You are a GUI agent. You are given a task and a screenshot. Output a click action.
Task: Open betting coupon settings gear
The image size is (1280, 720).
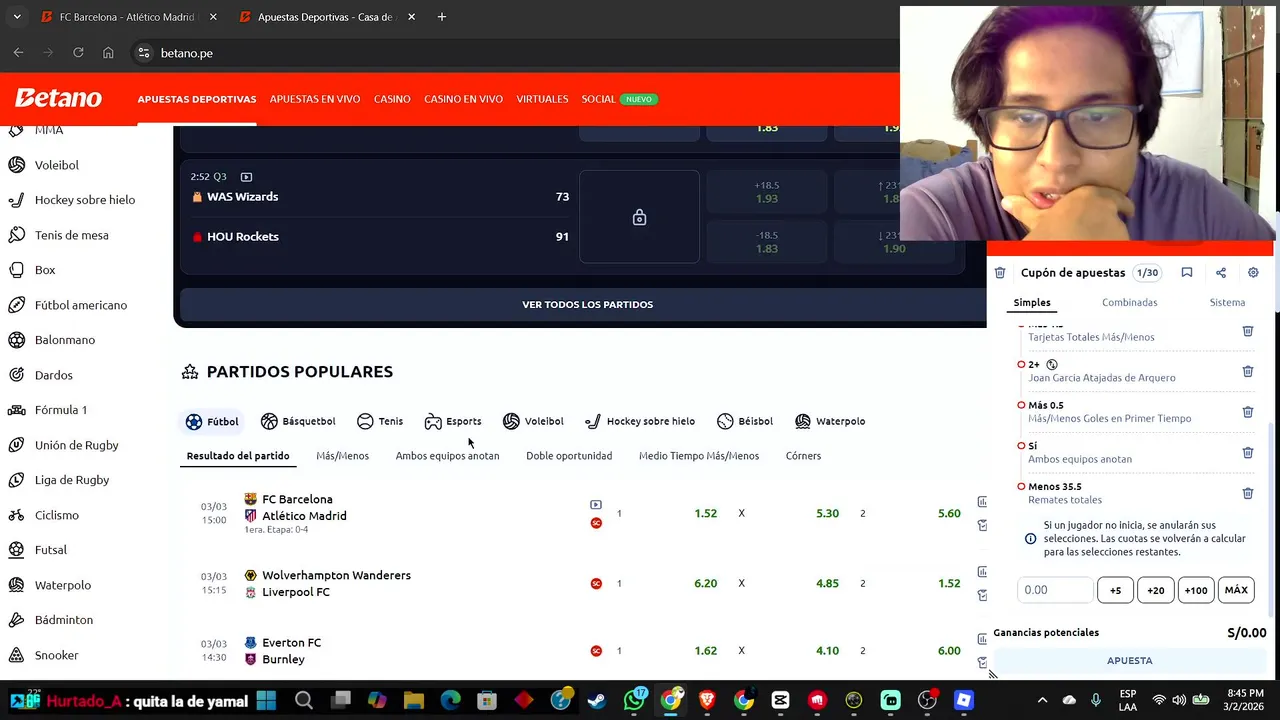tap(1253, 272)
